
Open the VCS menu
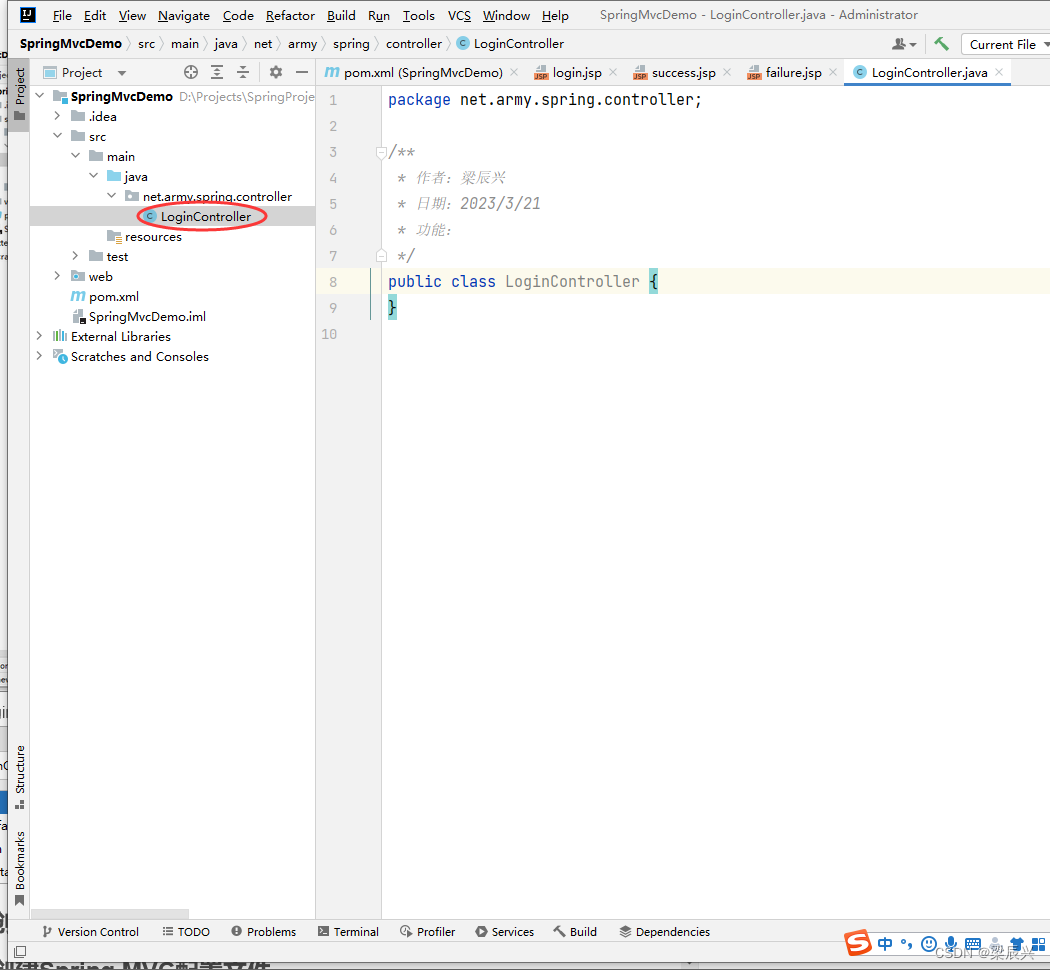[459, 15]
